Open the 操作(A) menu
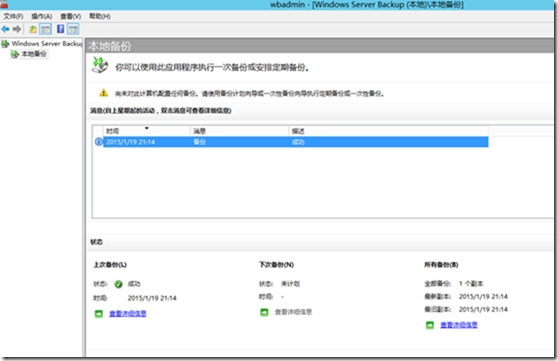The image size is (558, 361). coord(42,16)
